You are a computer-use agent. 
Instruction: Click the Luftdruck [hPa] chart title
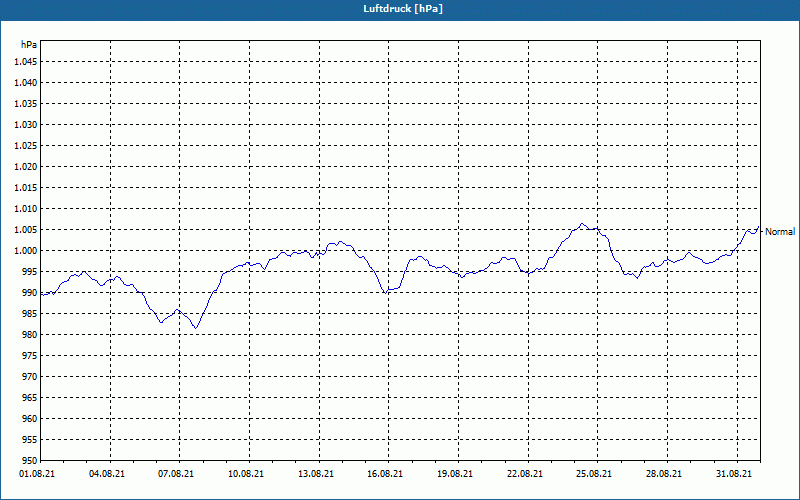[403, 9]
